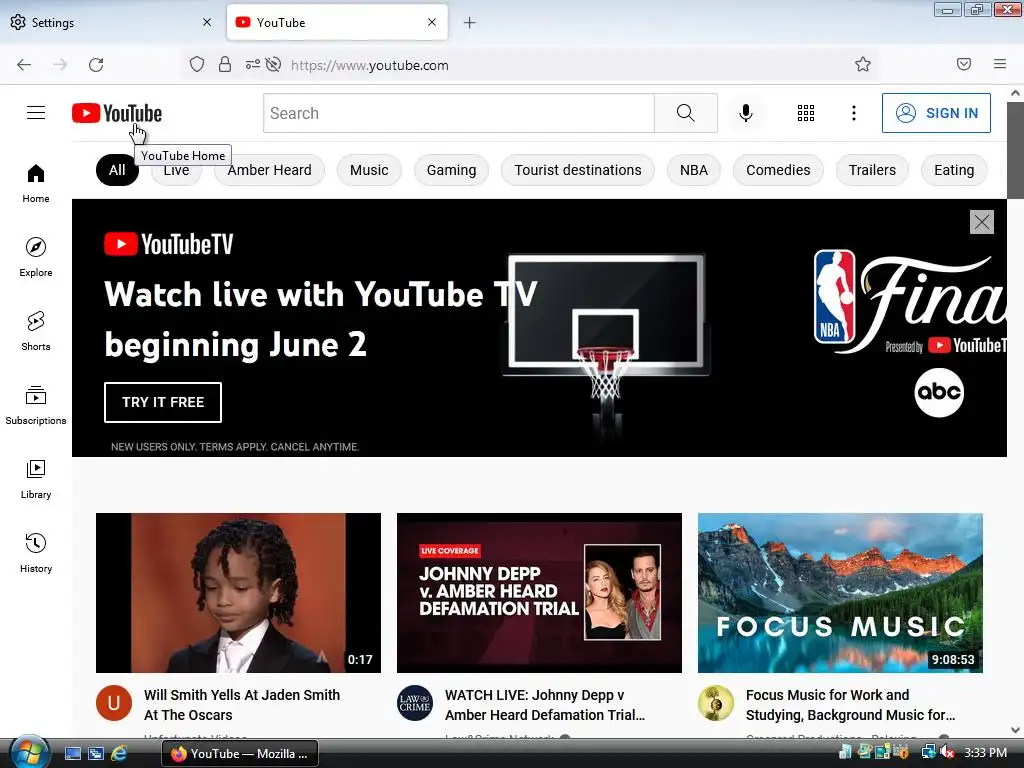1024x768 pixels.
Task: Select the Trailers filter chip
Action: pos(872,170)
